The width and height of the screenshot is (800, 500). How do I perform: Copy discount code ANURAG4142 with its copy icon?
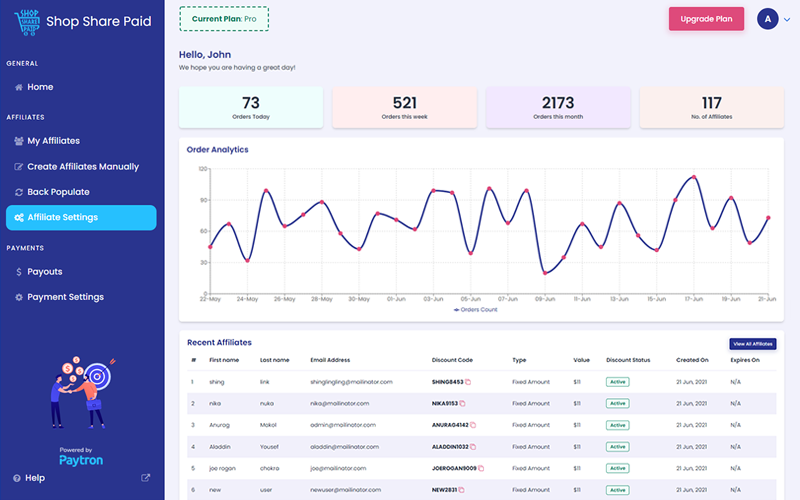[x=473, y=425]
